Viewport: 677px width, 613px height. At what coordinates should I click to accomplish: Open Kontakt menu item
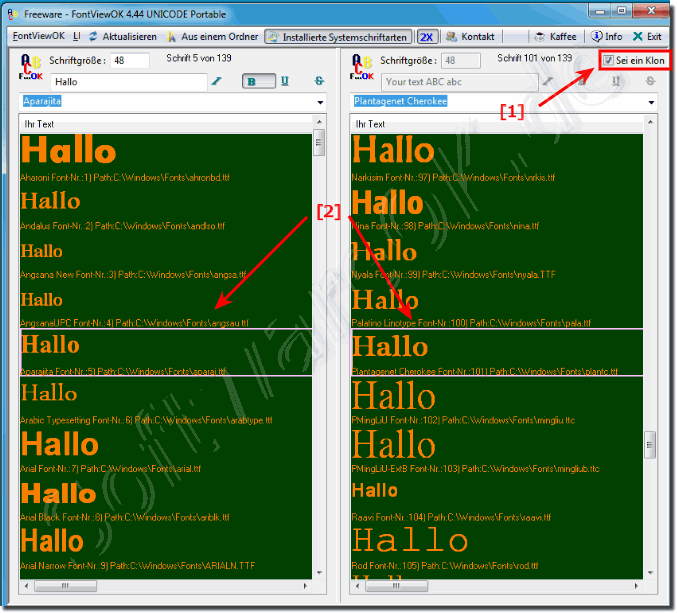[x=470, y=37]
